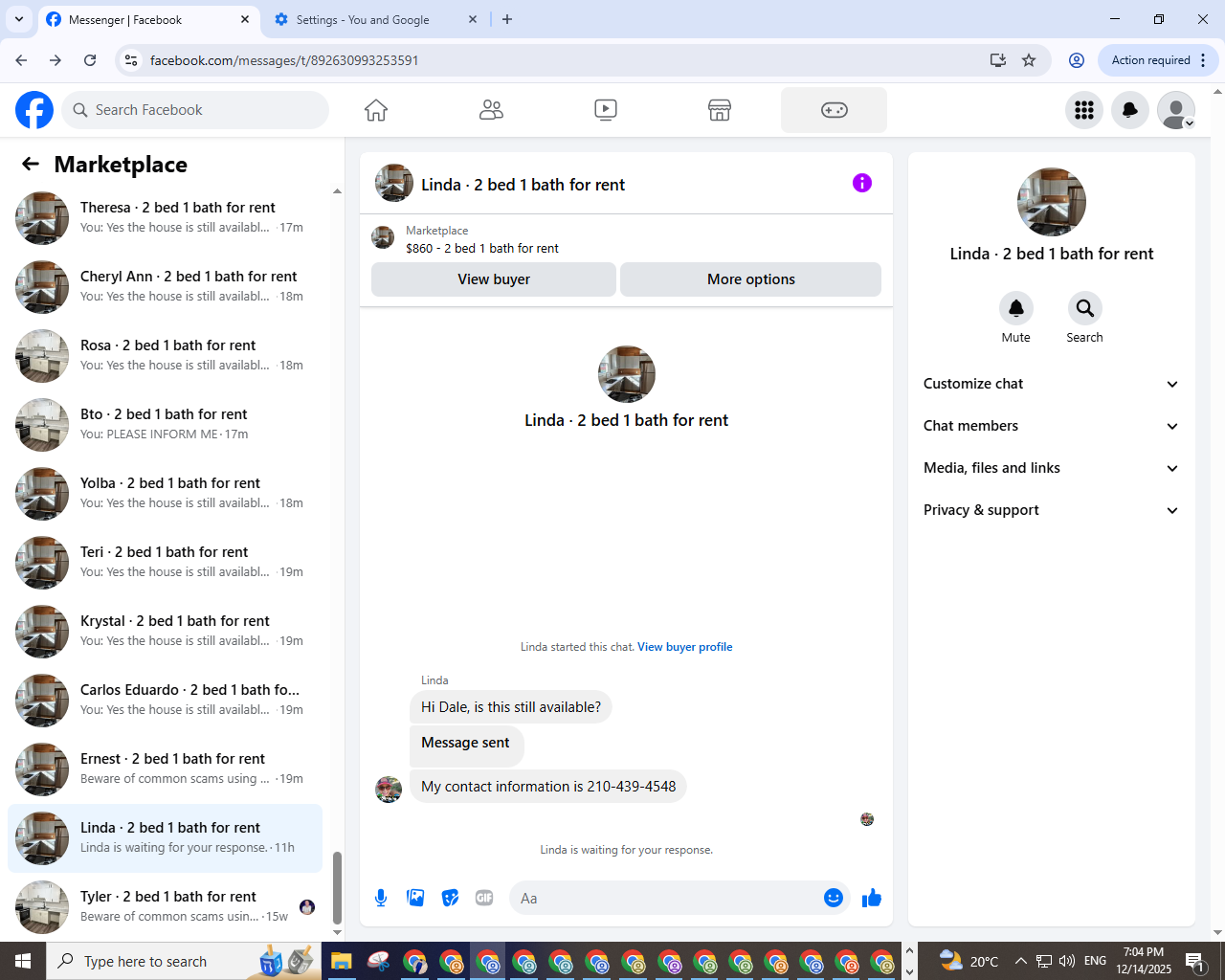Click Linda's listing thumbnail in right panel
This screenshot has height=980, width=1225.
pyautogui.click(x=1052, y=202)
